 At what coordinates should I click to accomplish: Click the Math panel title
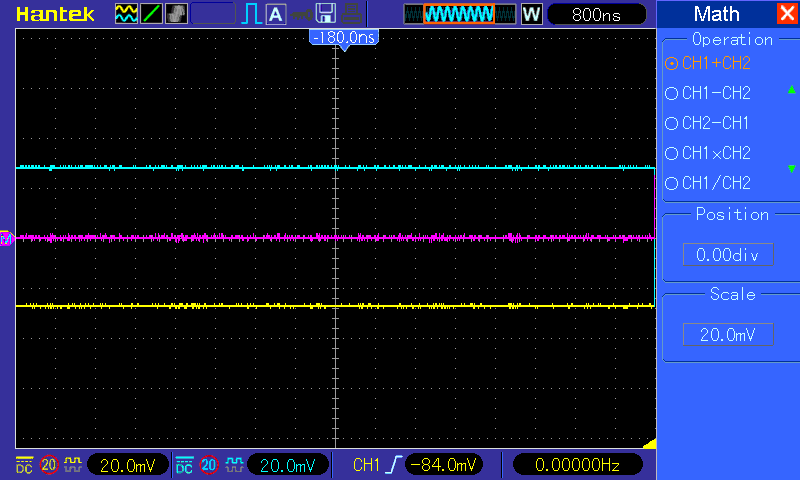(x=716, y=14)
